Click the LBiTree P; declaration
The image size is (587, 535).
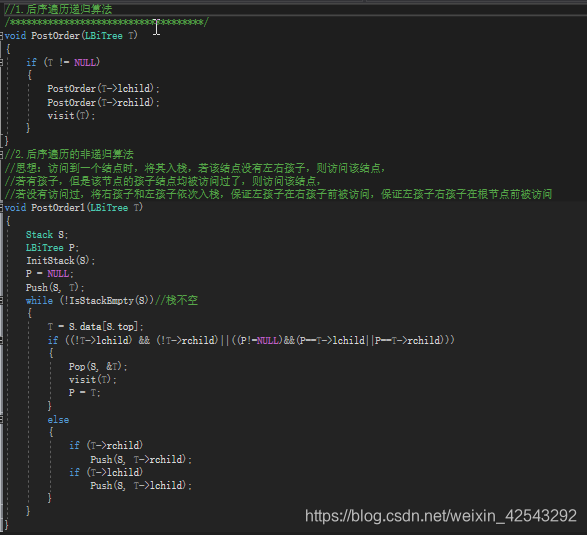click(x=52, y=248)
